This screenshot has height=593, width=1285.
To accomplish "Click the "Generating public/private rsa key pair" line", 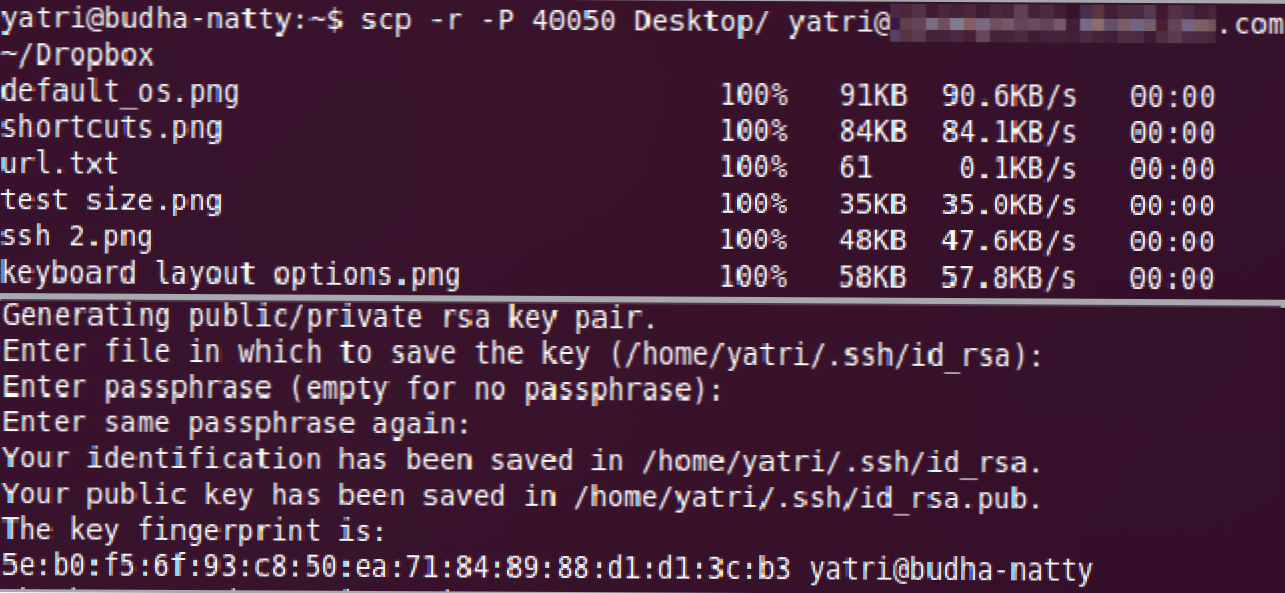I will 330,318.
